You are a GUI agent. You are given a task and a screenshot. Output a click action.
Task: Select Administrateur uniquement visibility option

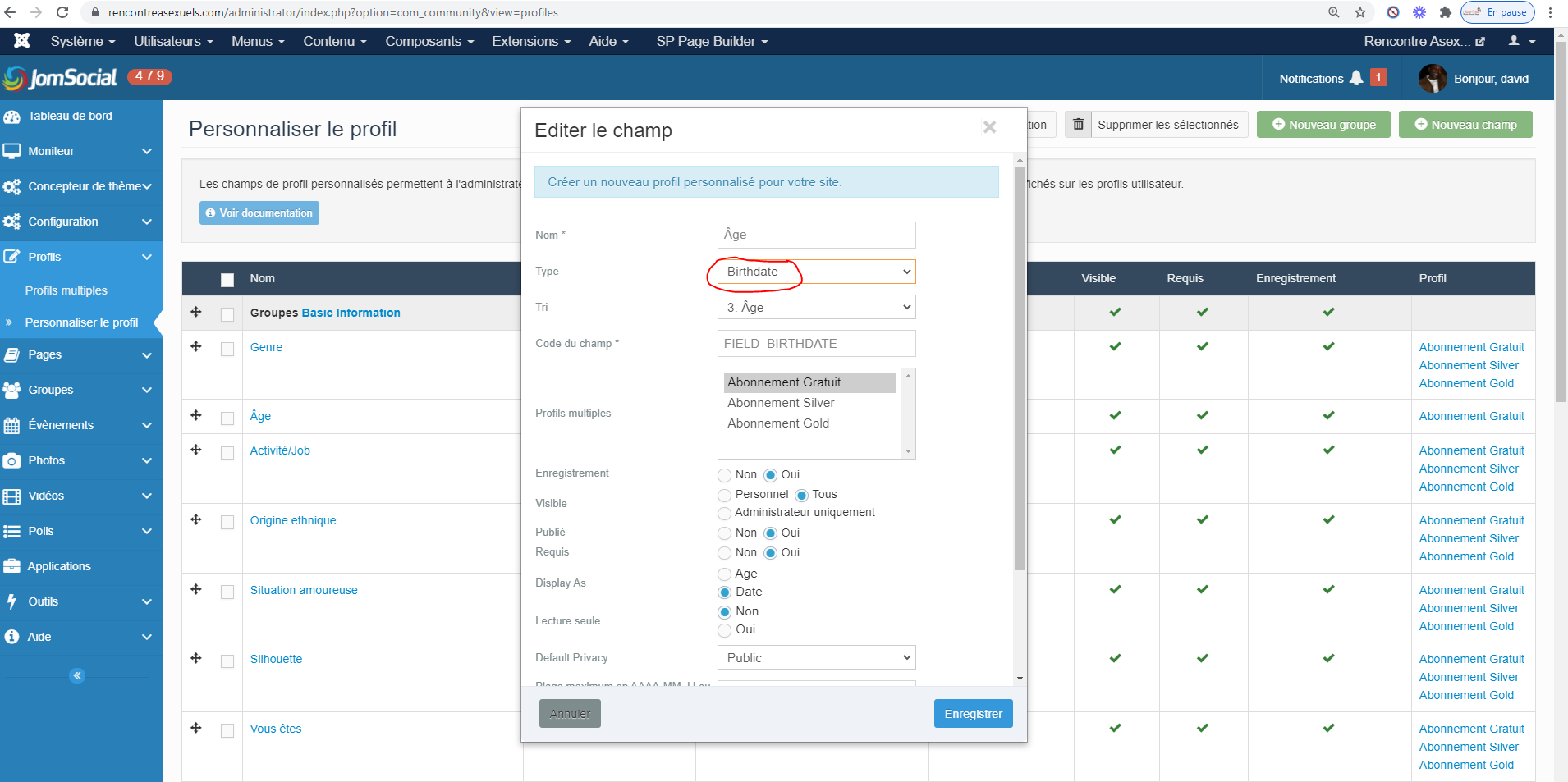click(x=724, y=514)
